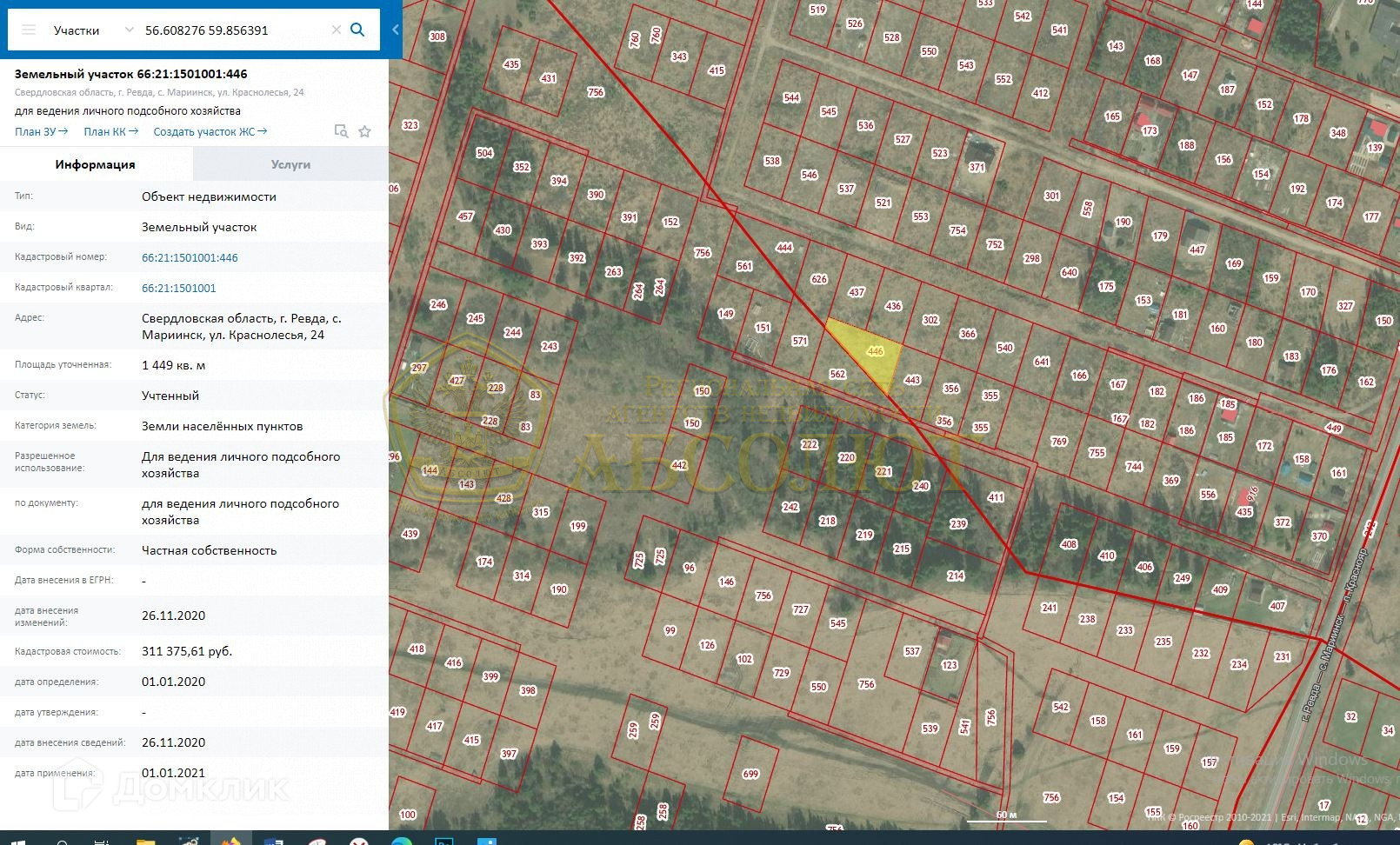
Task: Switch to the Информация tab
Action: (96, 164)
